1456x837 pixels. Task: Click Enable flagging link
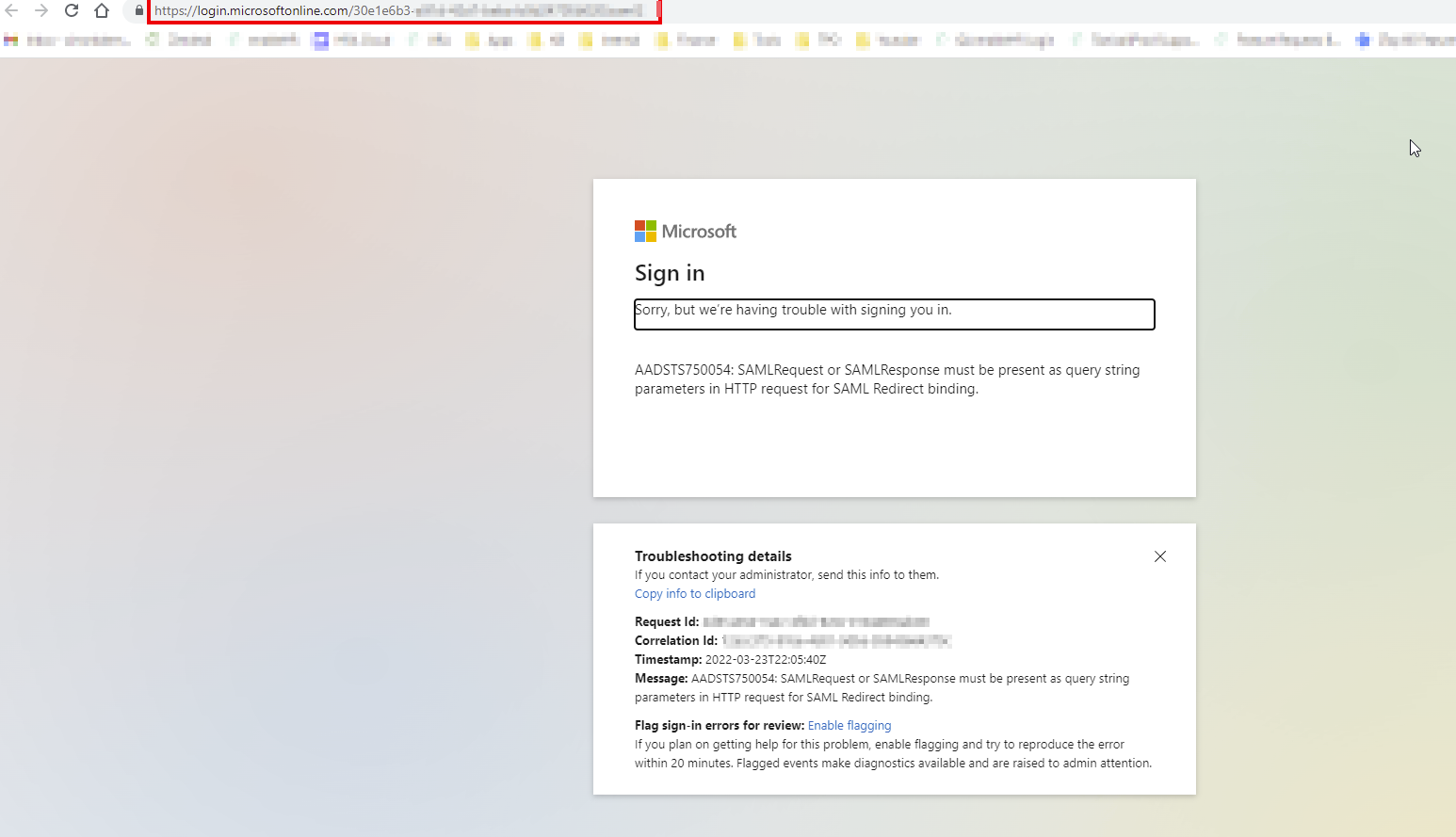(849, 726)
